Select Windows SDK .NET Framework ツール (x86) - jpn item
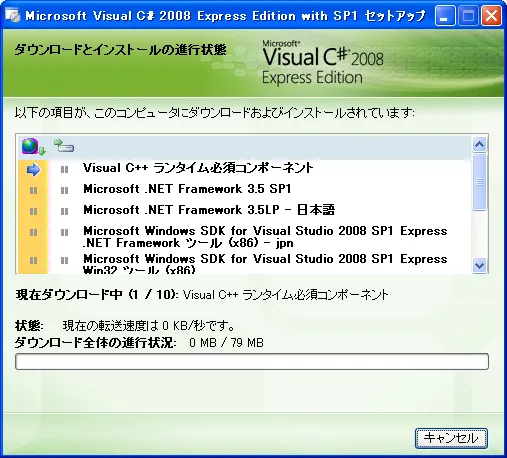The height and width of the screenshot is (458, 507). (x=265, y=237)
